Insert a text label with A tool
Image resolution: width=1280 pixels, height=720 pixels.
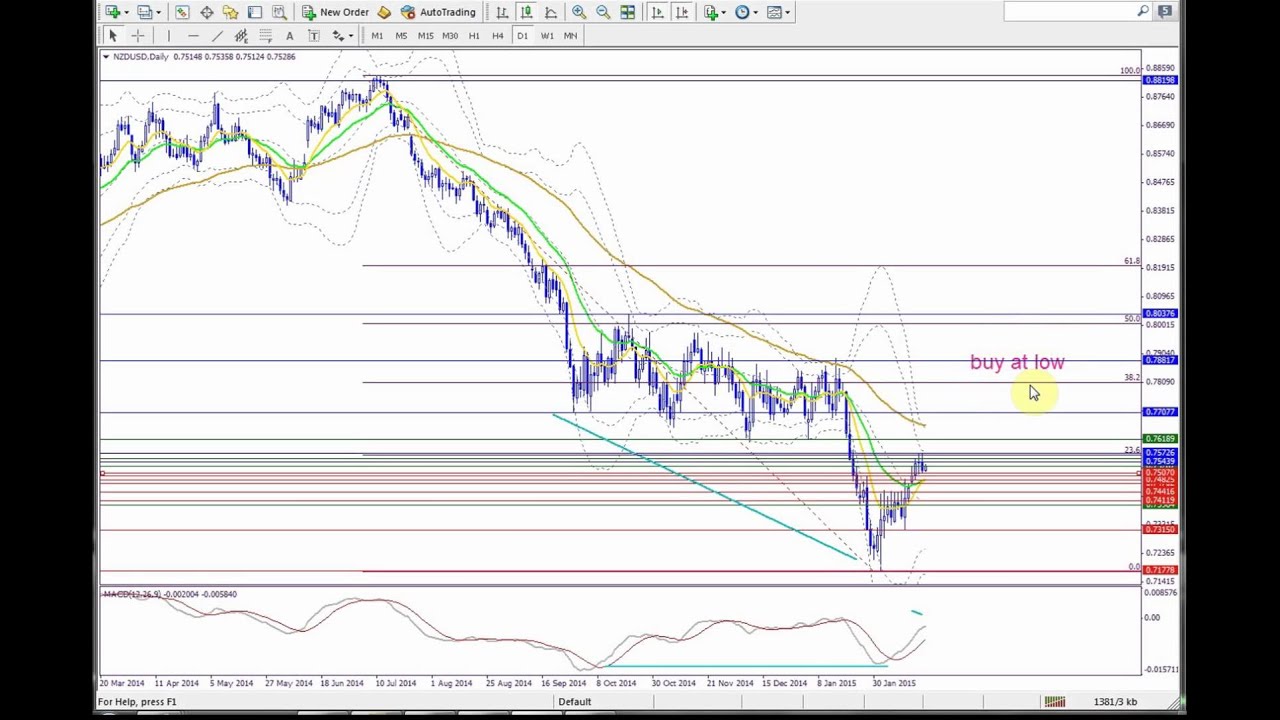pos(289,36)
